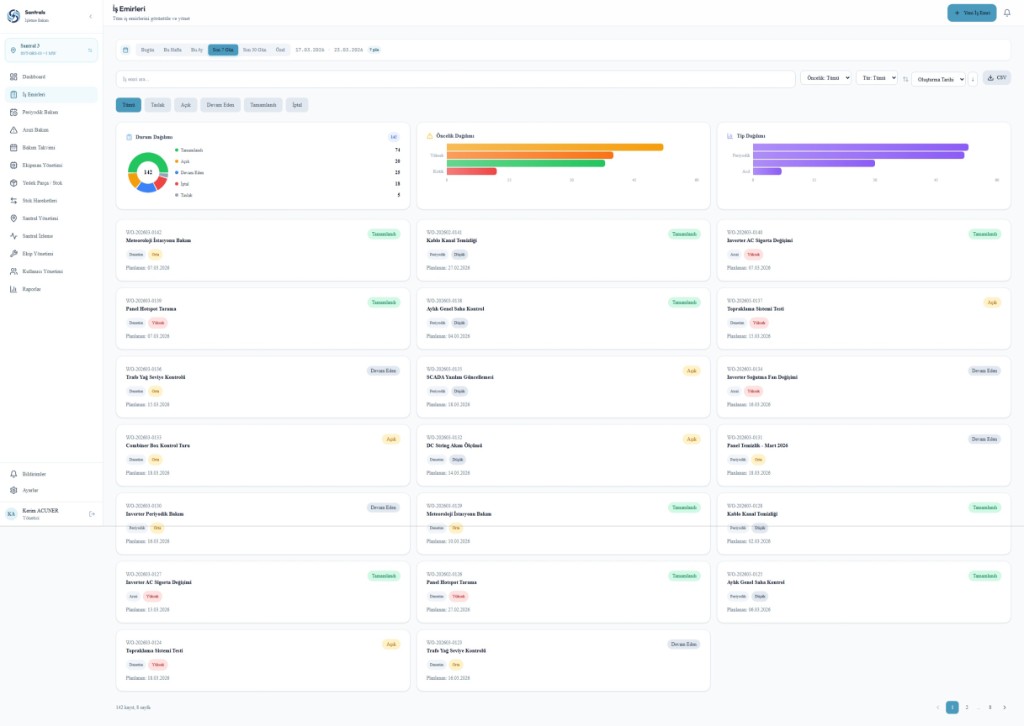This screenshot has height=726, width=1024.
Task: Go to the previous page with the left chevron
Action: (x=938, y=707)
